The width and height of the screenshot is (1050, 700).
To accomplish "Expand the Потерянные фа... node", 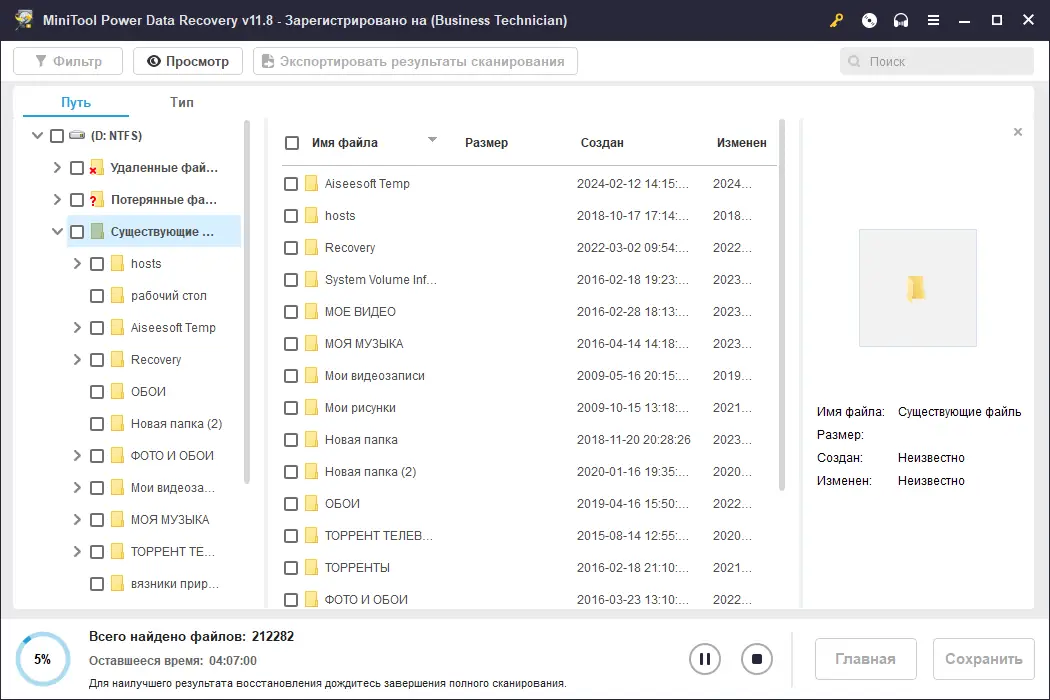I will coord(57,200).
